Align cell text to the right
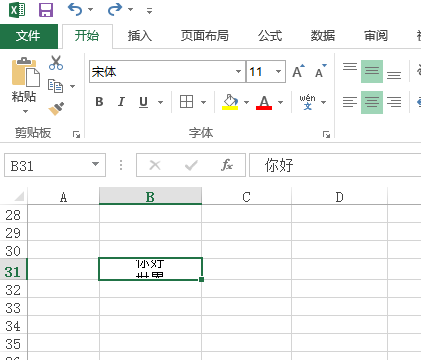The image size is (421, 360). point(394,102)
